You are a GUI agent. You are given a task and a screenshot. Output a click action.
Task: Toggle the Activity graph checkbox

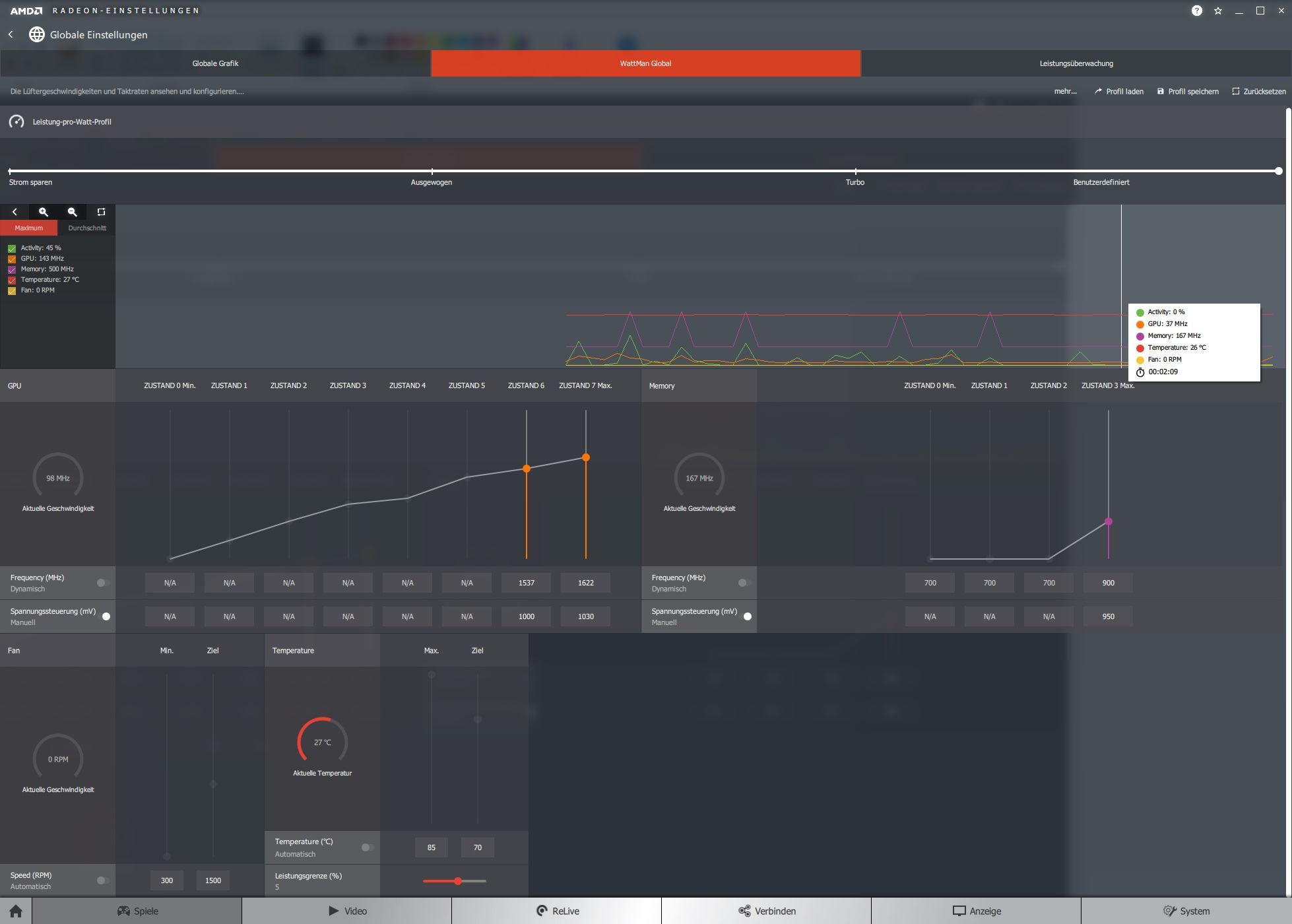12,248
